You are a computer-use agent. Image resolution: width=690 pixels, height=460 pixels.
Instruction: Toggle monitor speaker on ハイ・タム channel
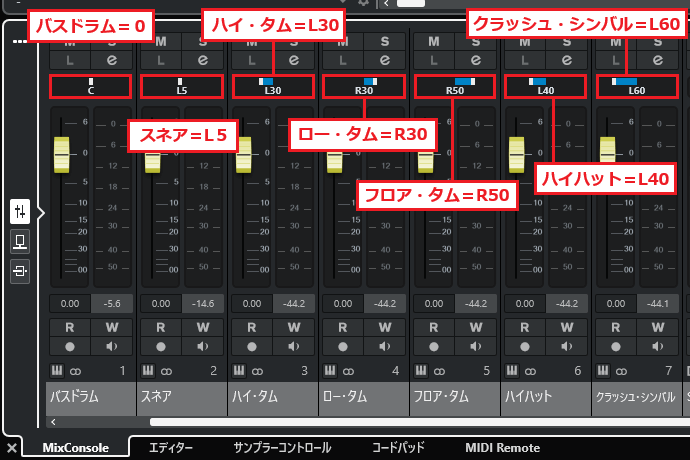[x=294, y=346]
